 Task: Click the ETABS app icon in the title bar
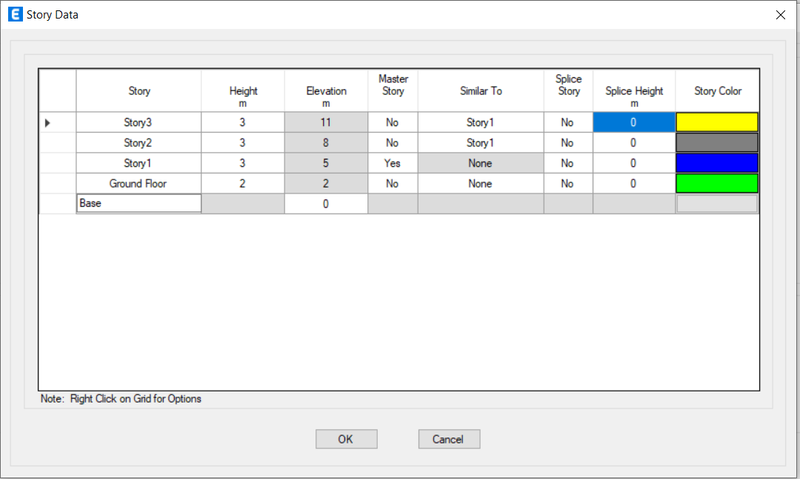(x=15, y=14)
